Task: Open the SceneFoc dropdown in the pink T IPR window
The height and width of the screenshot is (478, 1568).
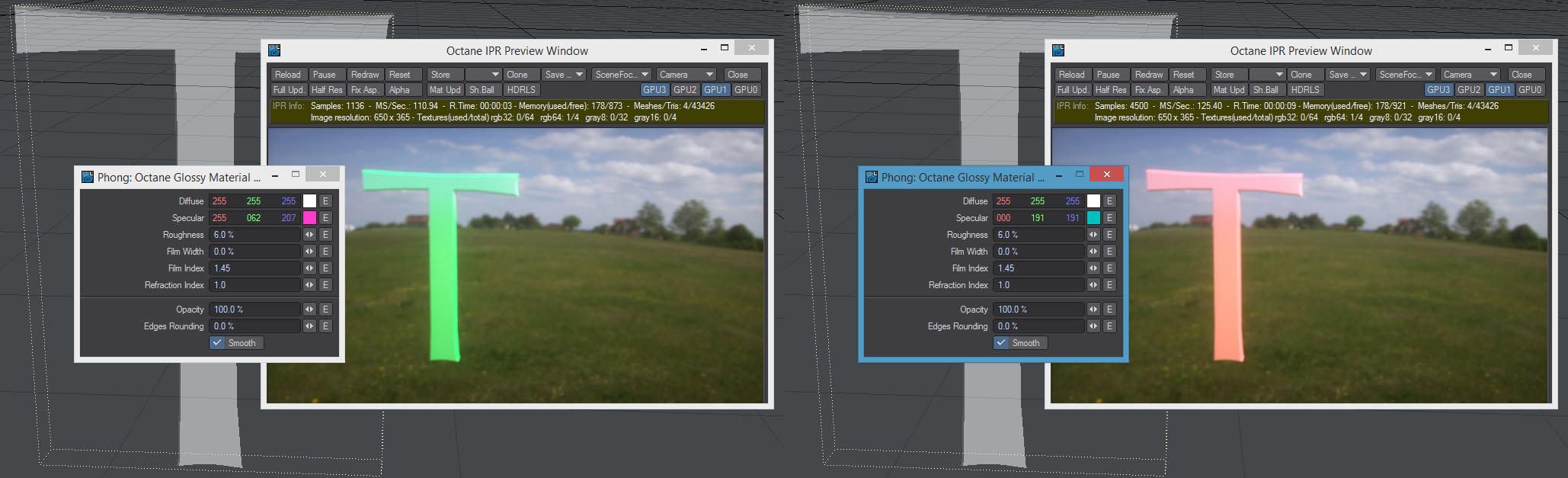Action: 1406,75
